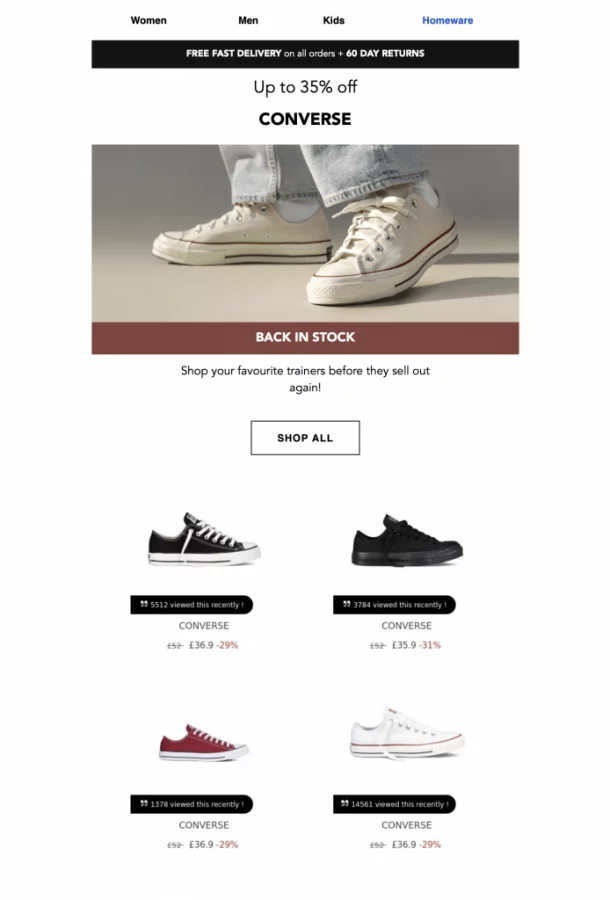Click the CONVERSE label under the red shoe
610x900 pixels.
(204, 825)
